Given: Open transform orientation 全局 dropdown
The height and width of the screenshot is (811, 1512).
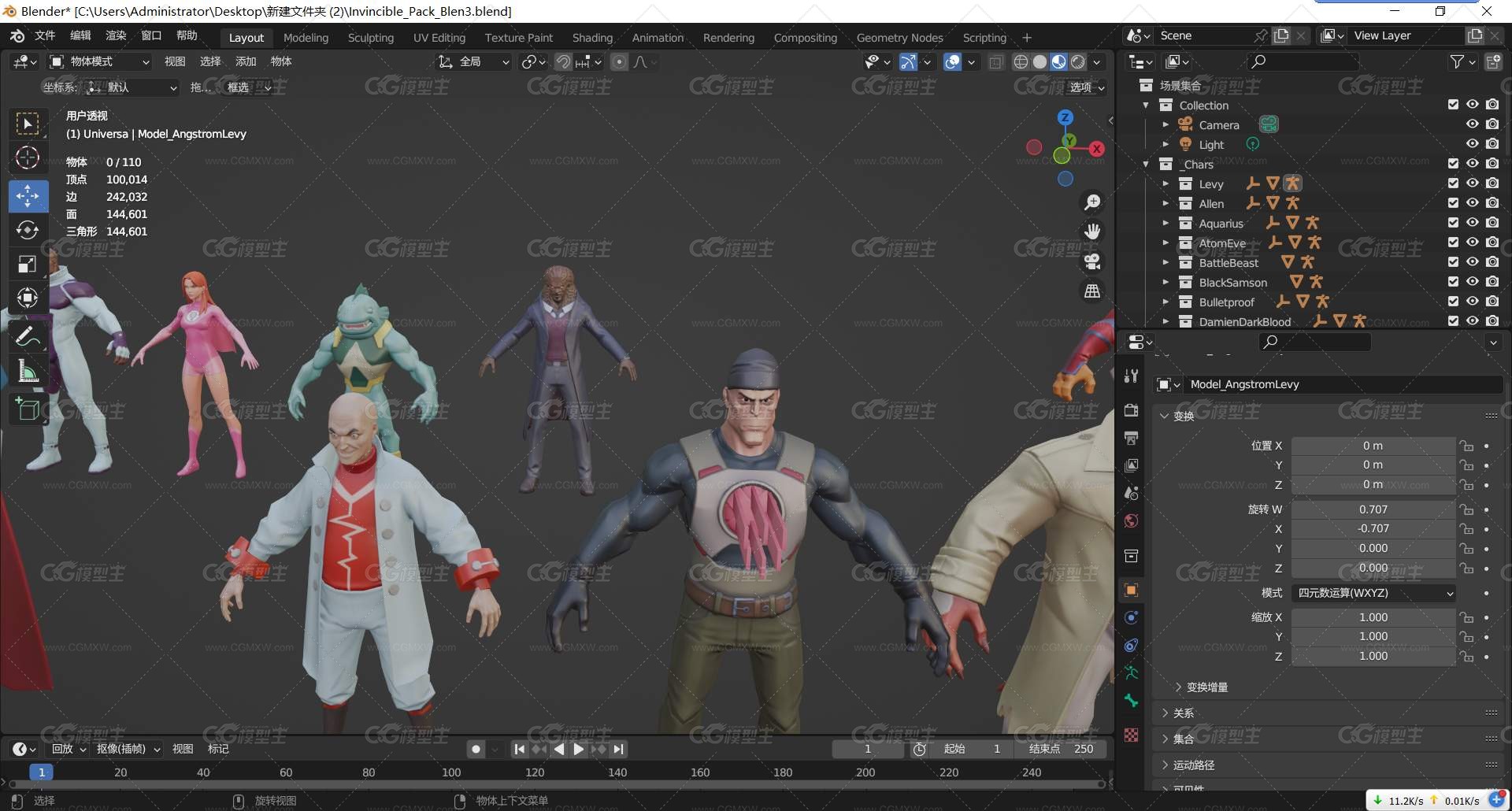Looking at the screenshot, I should click(474, 61).
